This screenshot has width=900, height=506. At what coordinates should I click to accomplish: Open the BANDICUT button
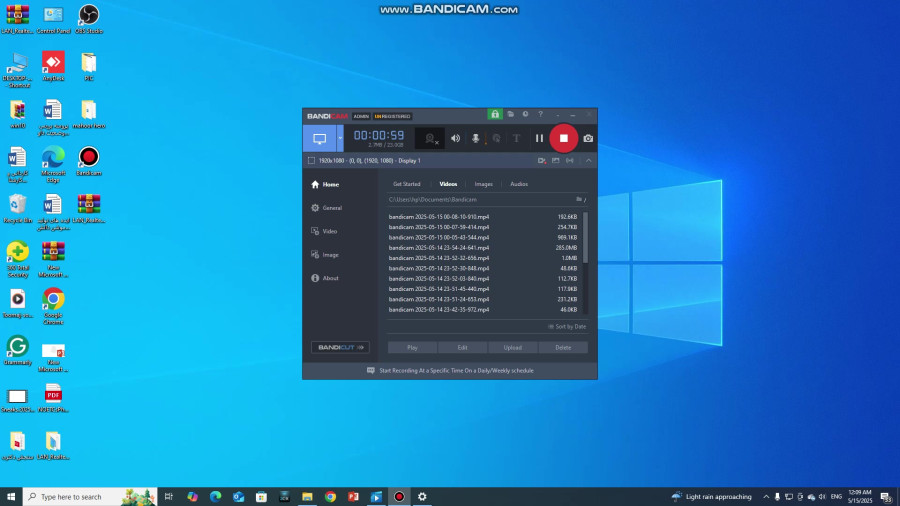tap(340, 347)
